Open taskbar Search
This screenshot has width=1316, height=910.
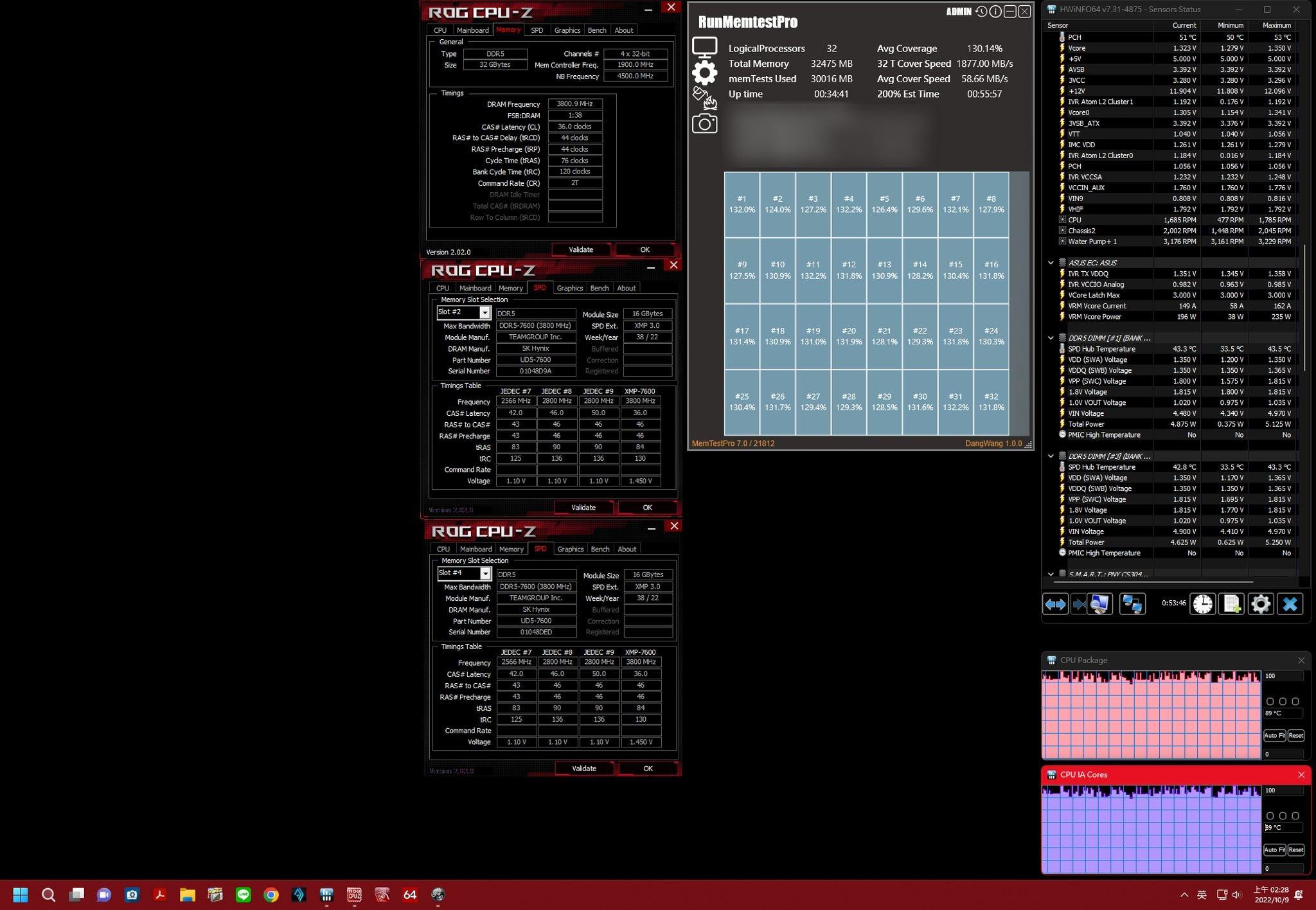[x=48, y=895]
